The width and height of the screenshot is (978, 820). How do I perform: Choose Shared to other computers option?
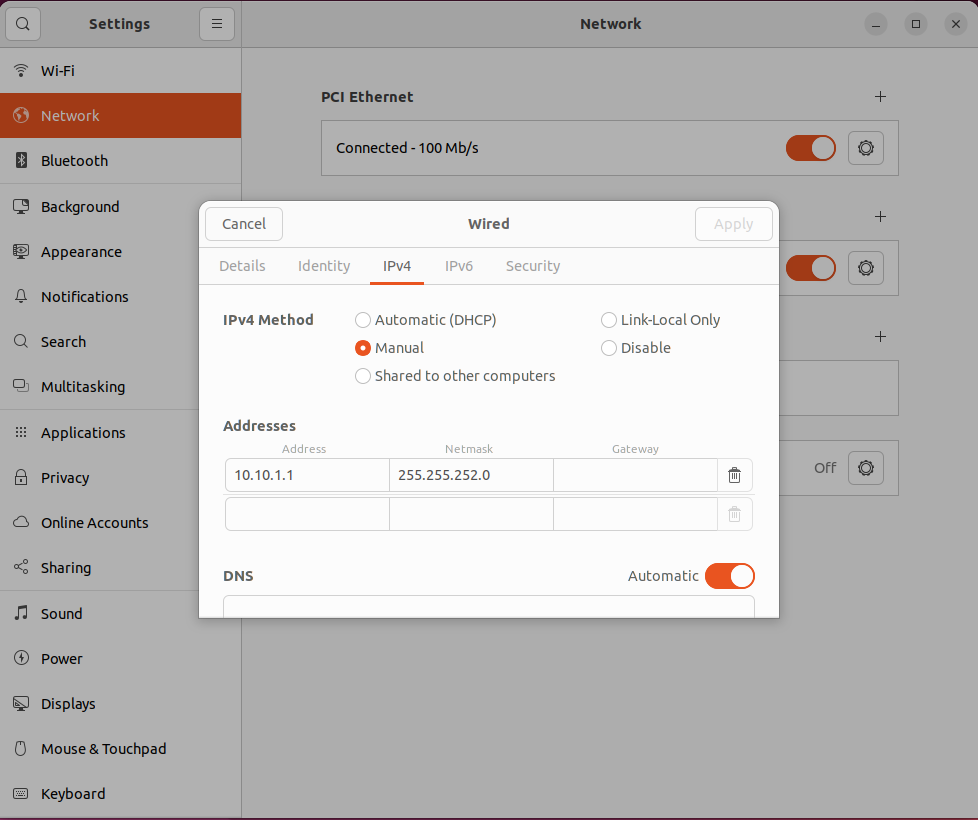point(363,376)
